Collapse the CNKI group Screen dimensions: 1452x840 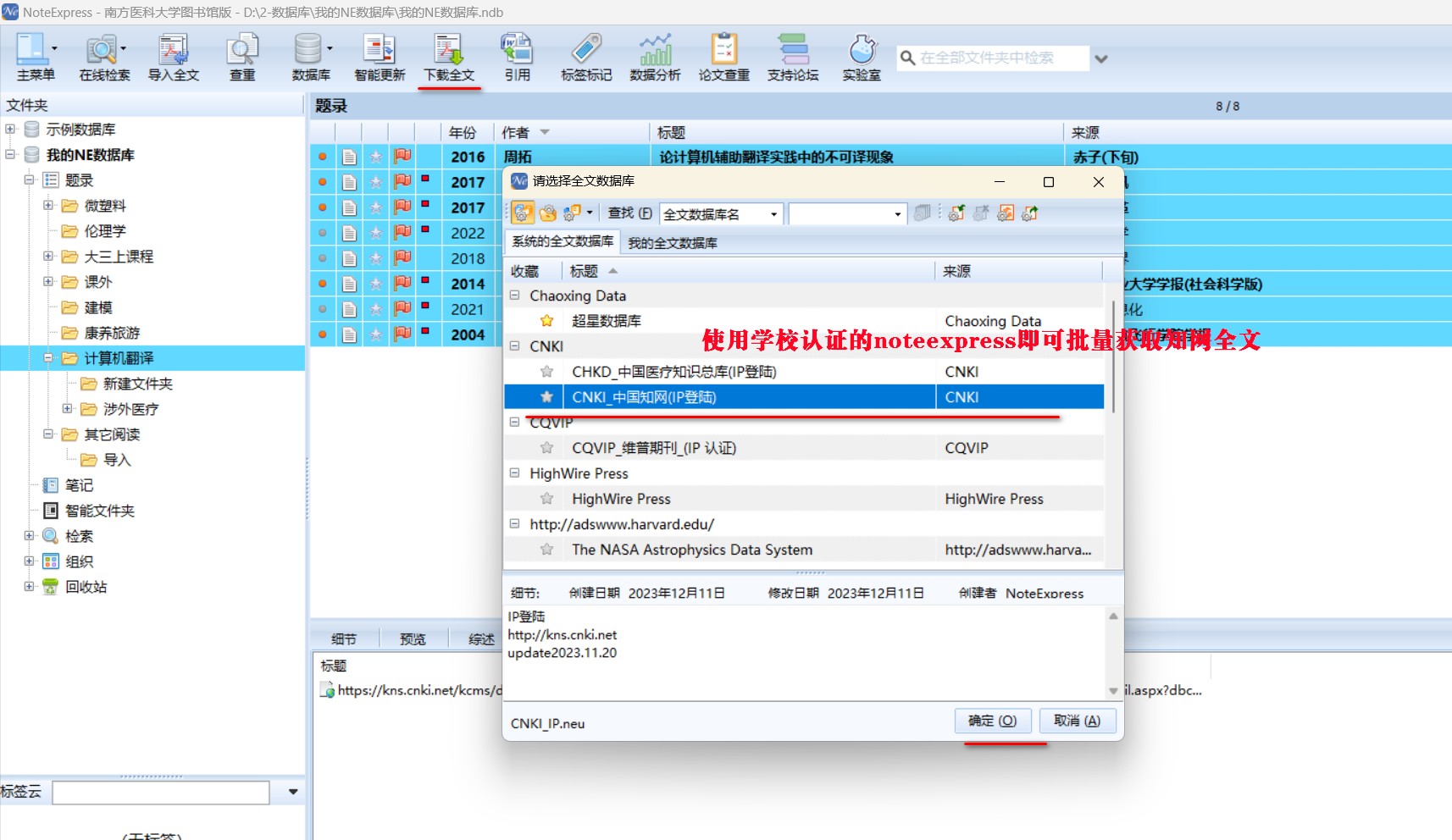[x=514, y=346]
